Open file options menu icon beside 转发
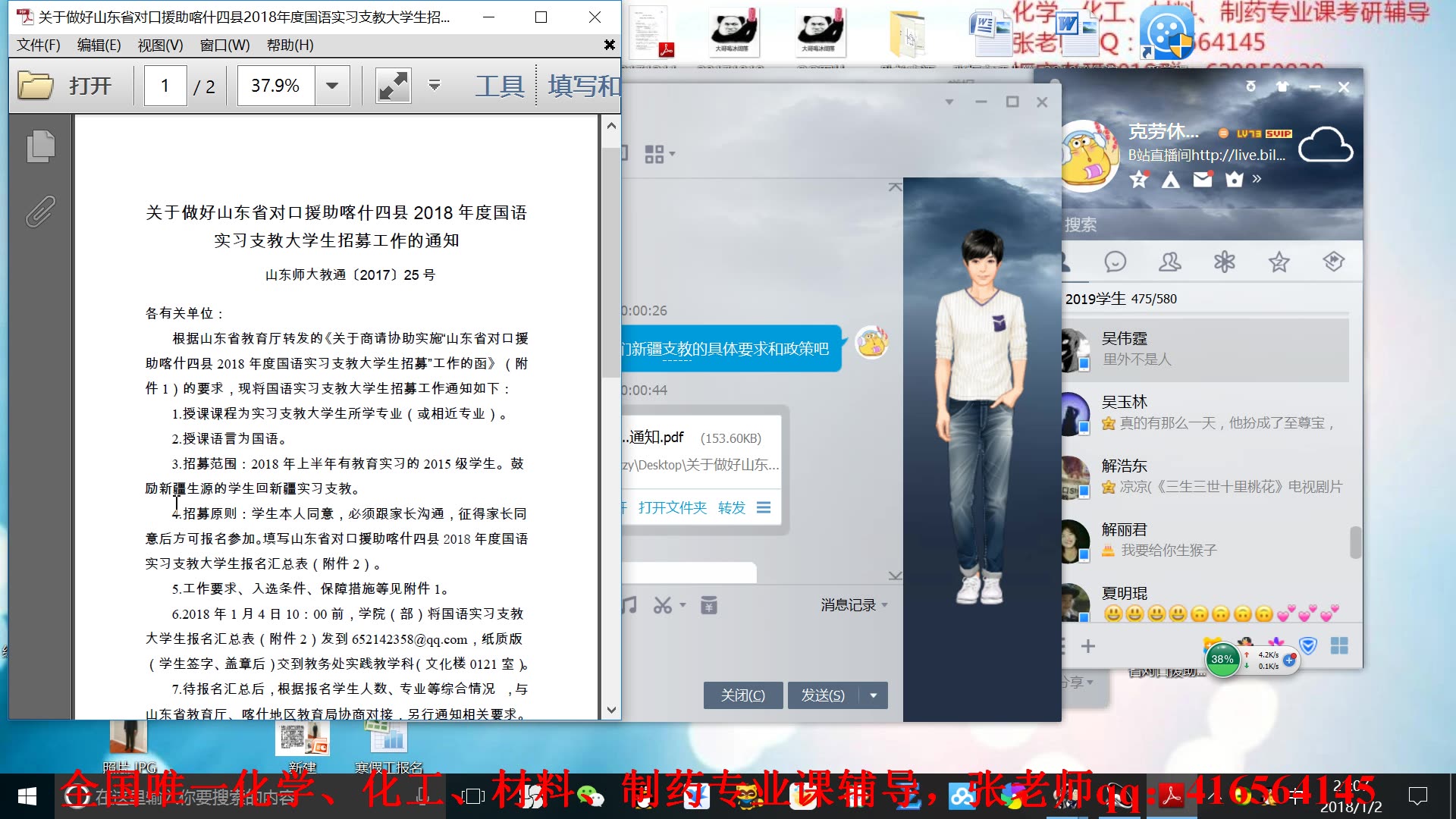Viewport: 1456px width, 819px height. tap(764, 507)
